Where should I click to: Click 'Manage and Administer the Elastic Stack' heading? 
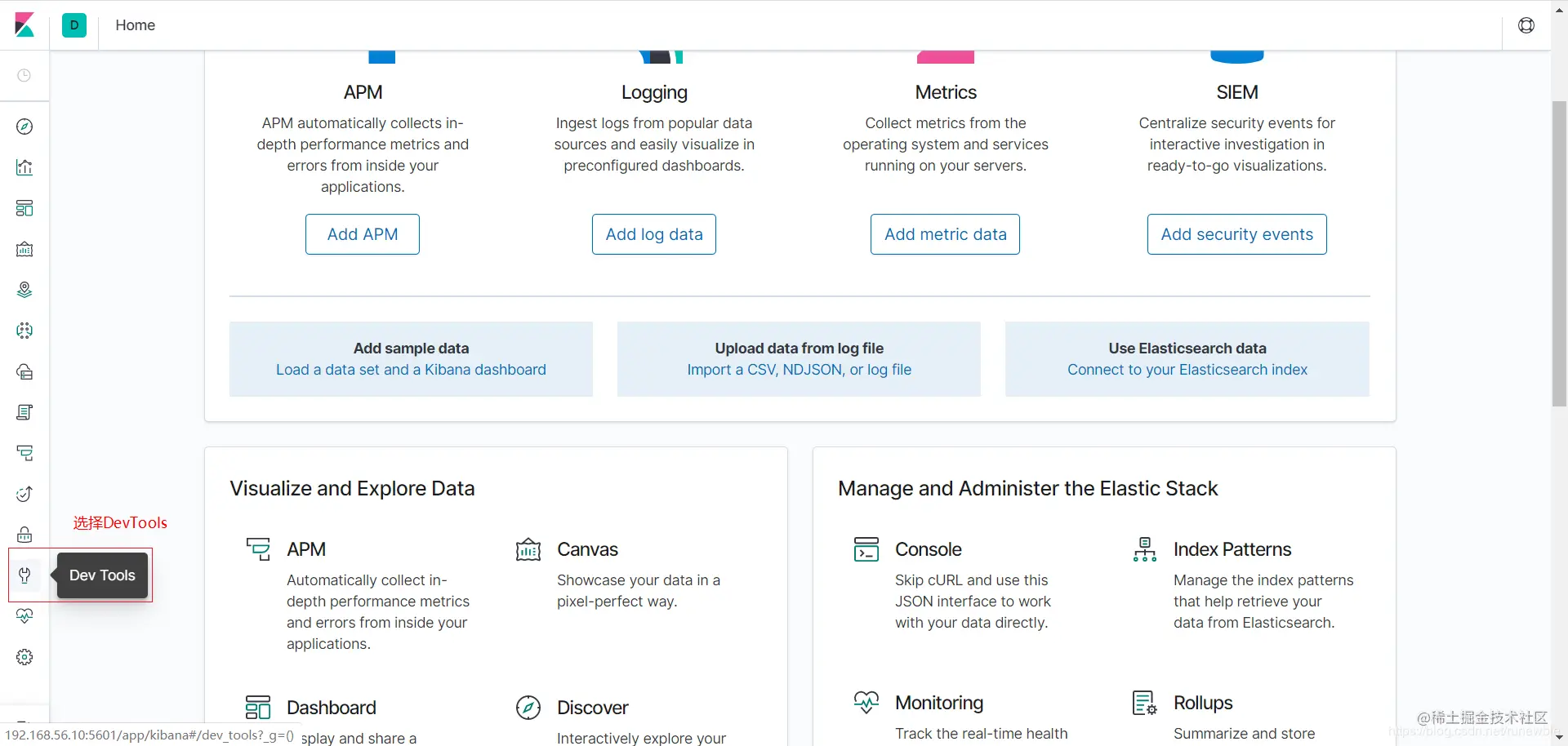point(1027,488)
